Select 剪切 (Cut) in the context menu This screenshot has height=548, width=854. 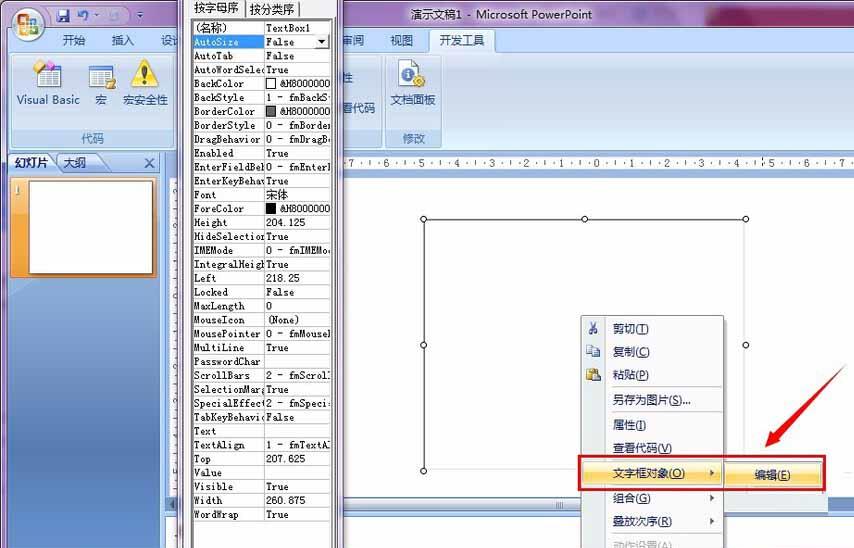[630, 329]
